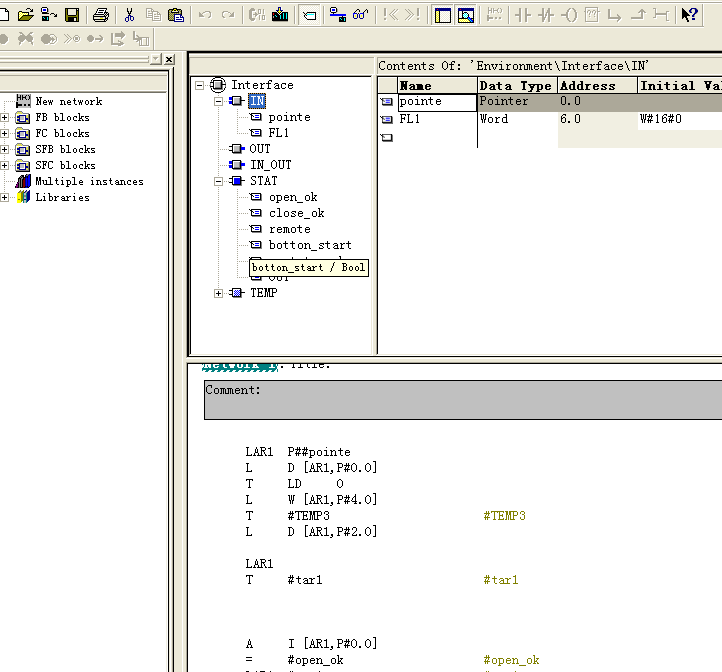Insert output coil icon
Viewport: 722px width, 672px height.
pos(569,15)
